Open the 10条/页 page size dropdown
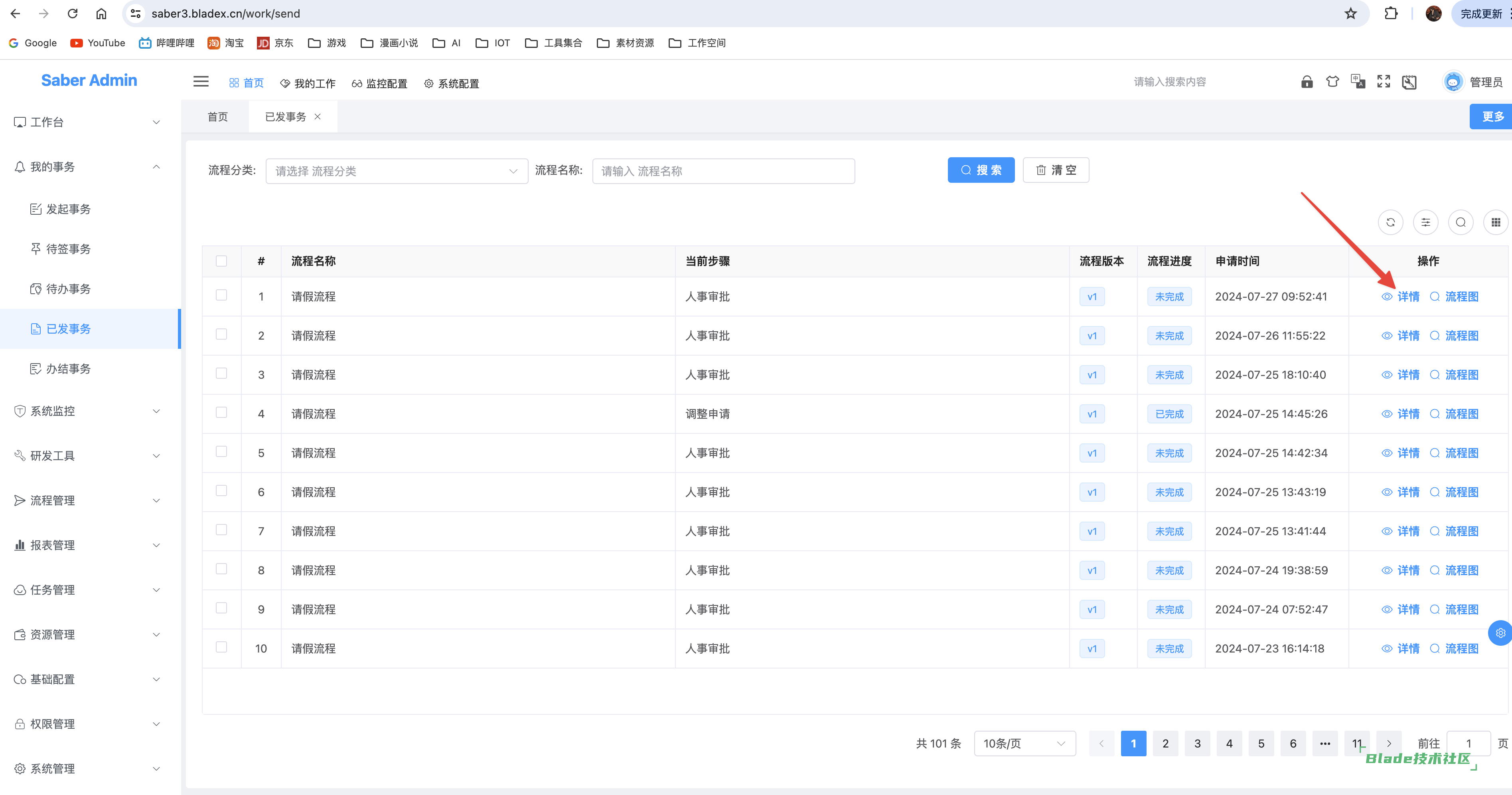The height and width of the screenshot is (795, 1512). [x=1025, y=744]
